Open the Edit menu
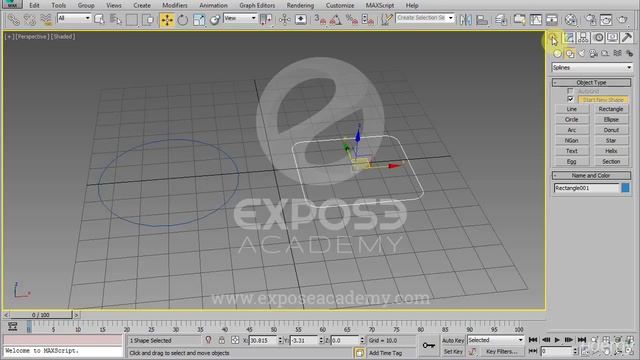 coord(34,5)
